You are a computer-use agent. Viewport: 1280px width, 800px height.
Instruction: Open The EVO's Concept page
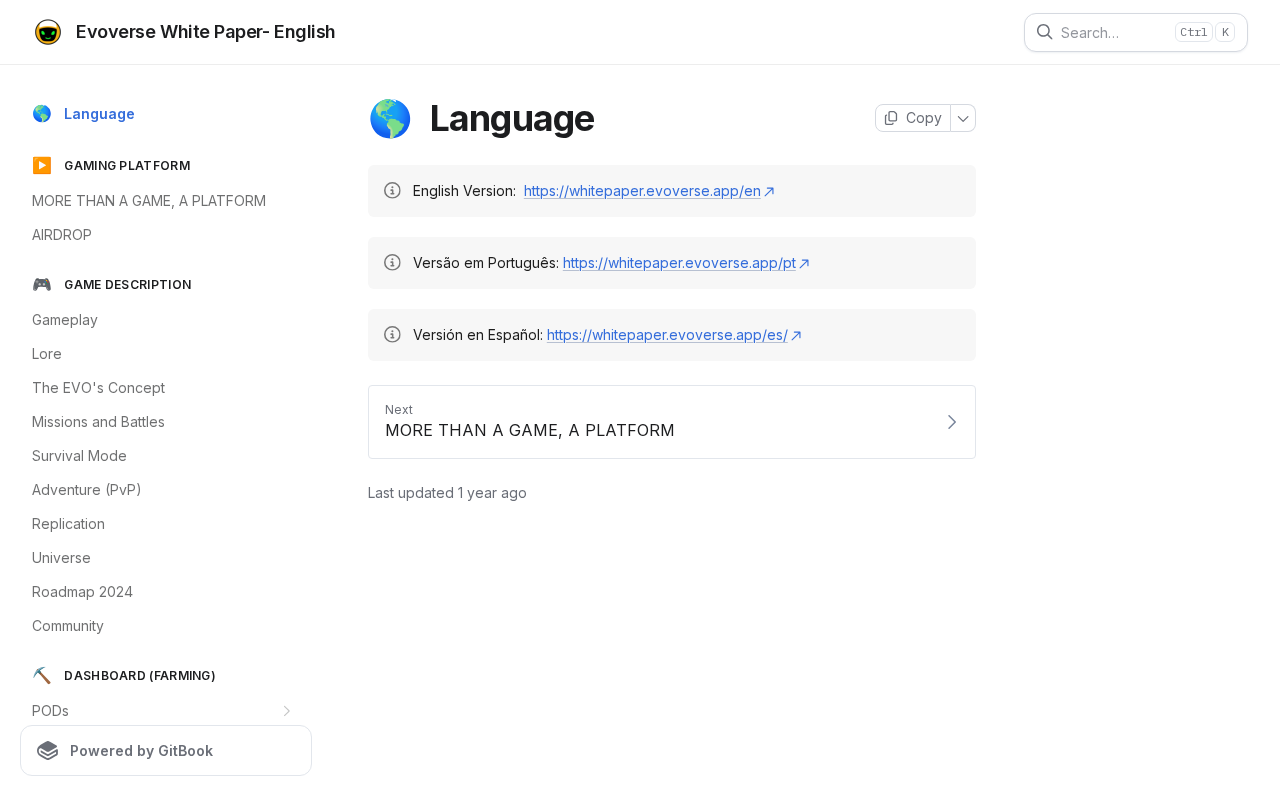tap(98, 388)
